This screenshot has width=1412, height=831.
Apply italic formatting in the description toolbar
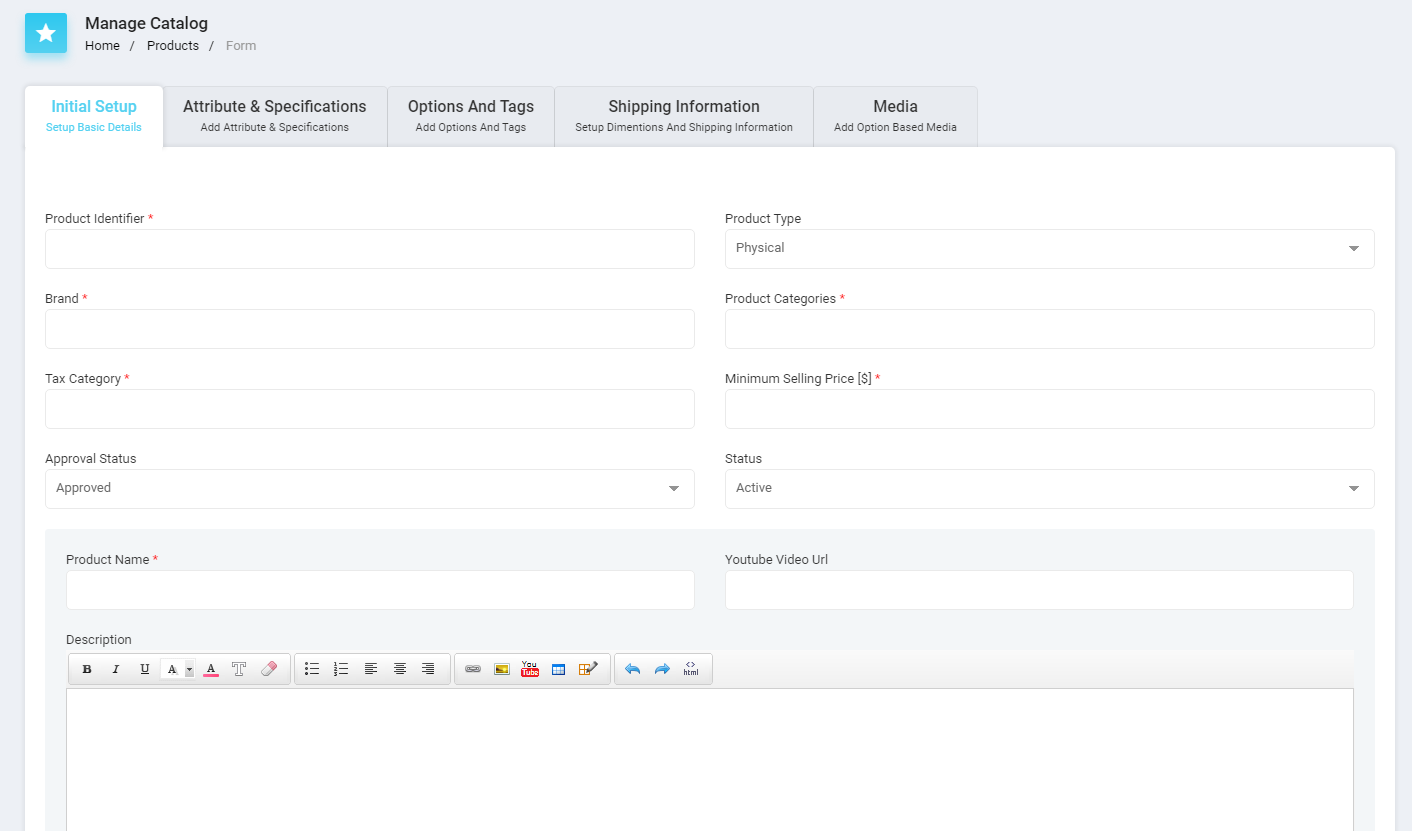click(x=115, y=669)
